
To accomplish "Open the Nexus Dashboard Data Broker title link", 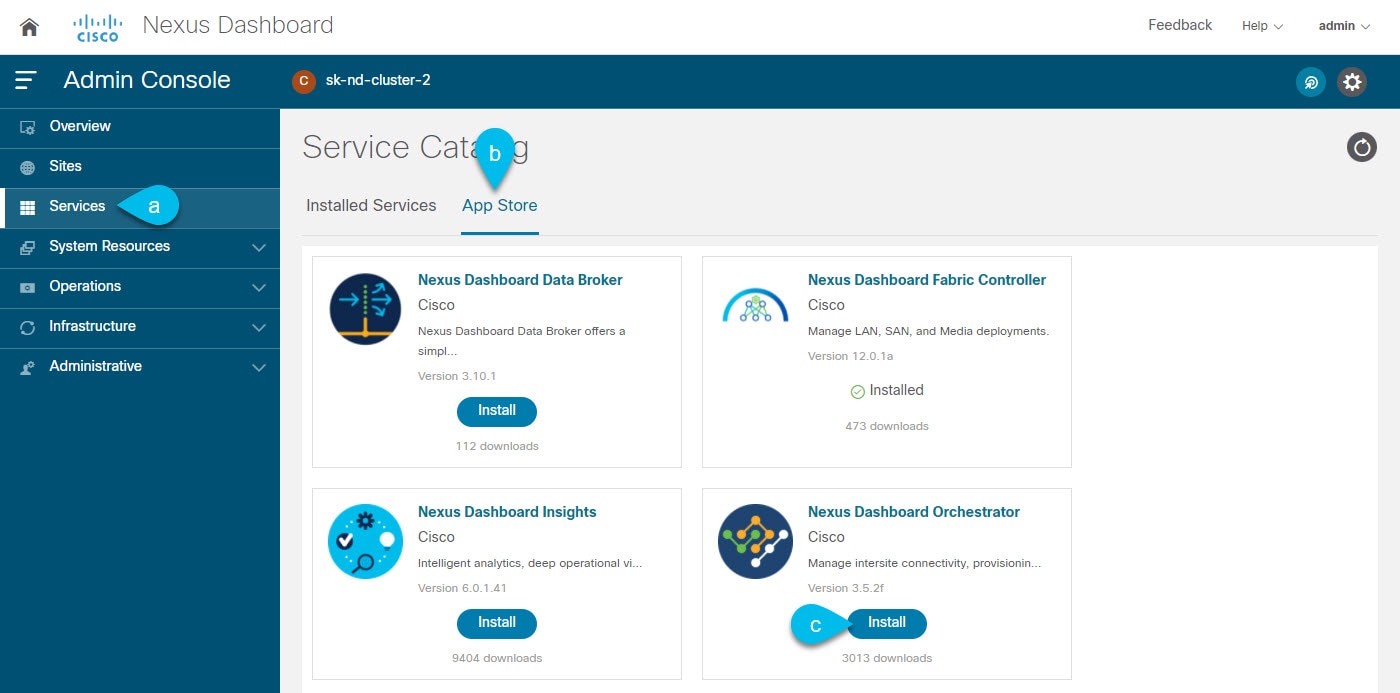I will [x=520, y=280].
